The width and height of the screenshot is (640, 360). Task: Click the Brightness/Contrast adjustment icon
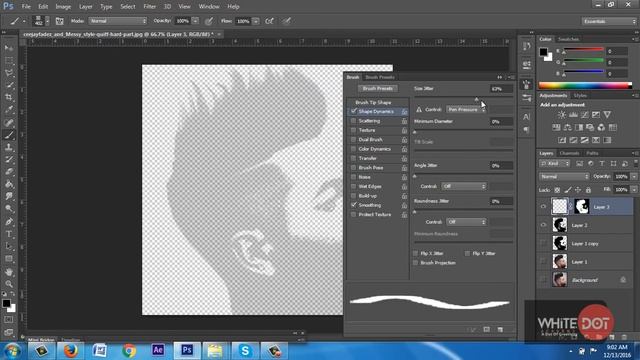coord(562,115)
